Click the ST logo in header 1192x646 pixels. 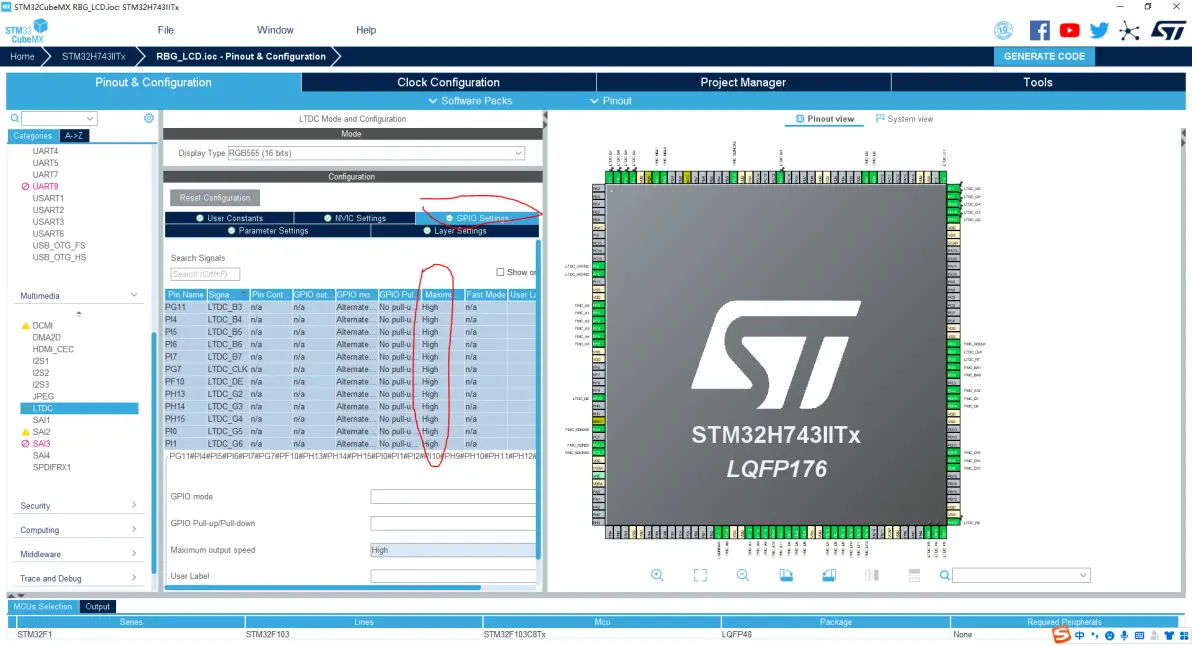click(1168, 30)
